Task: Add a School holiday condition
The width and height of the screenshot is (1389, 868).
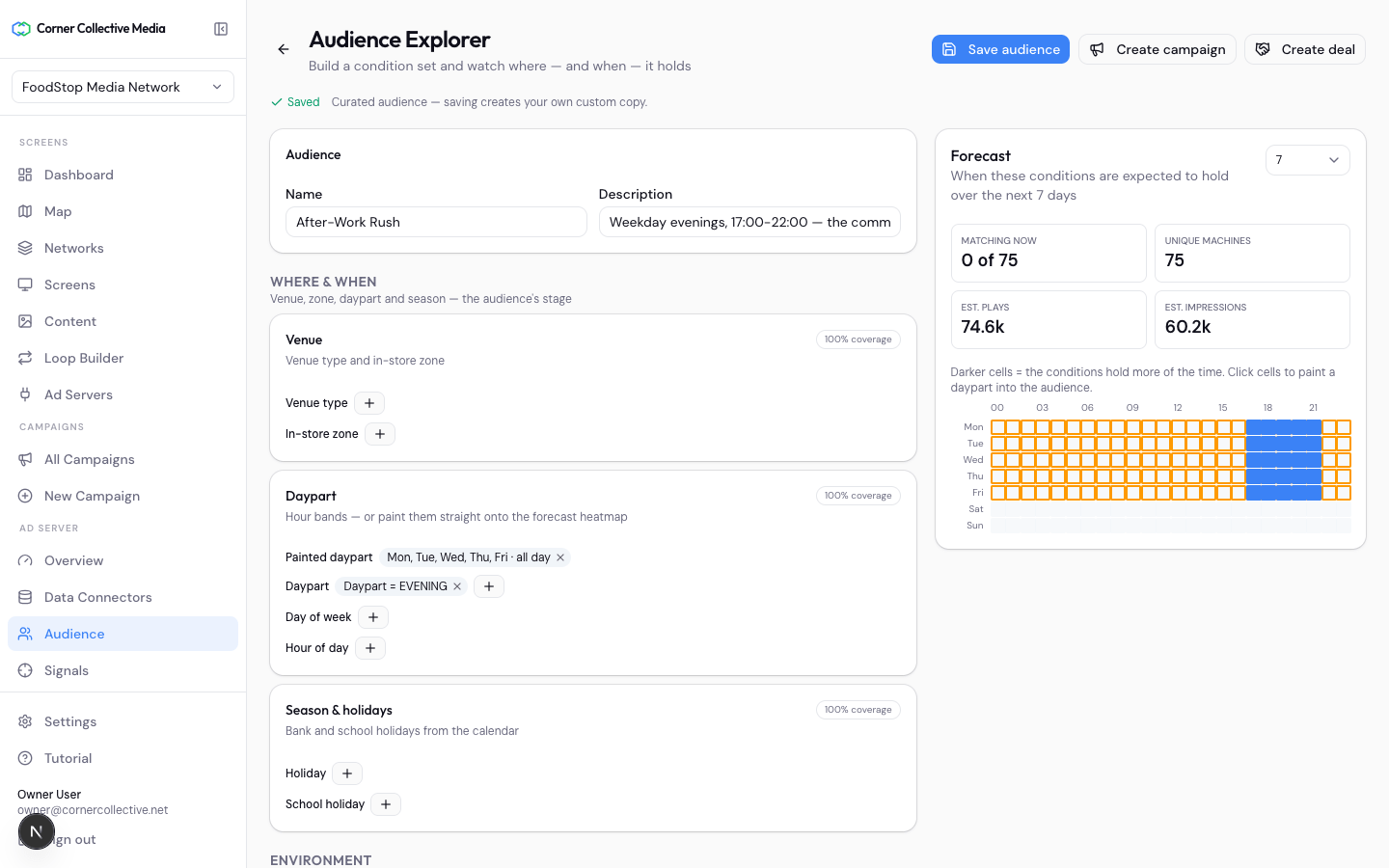Action: [386, 804]
